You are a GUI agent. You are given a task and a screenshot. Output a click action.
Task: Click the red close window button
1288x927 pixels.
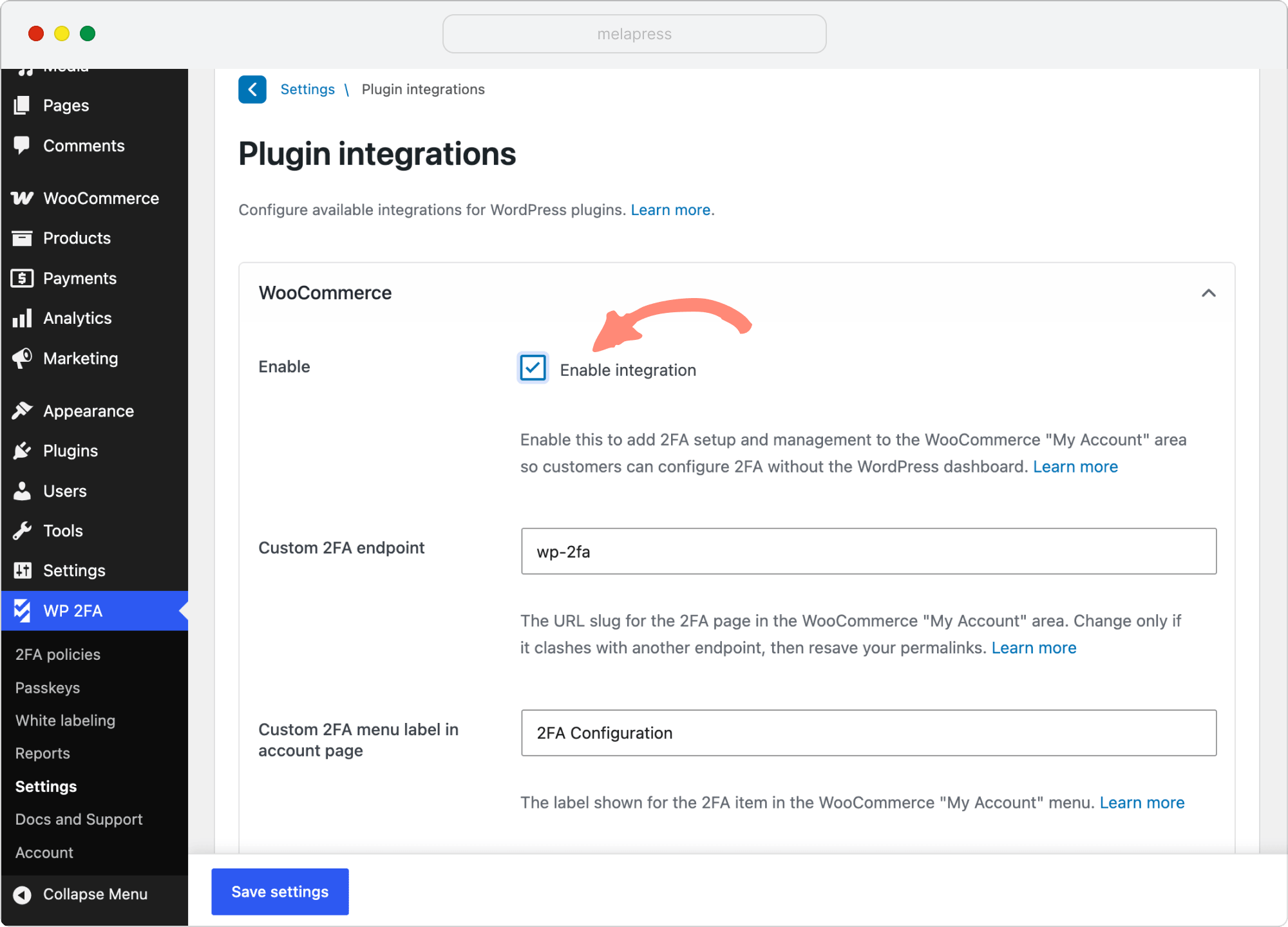pos(36,33)
